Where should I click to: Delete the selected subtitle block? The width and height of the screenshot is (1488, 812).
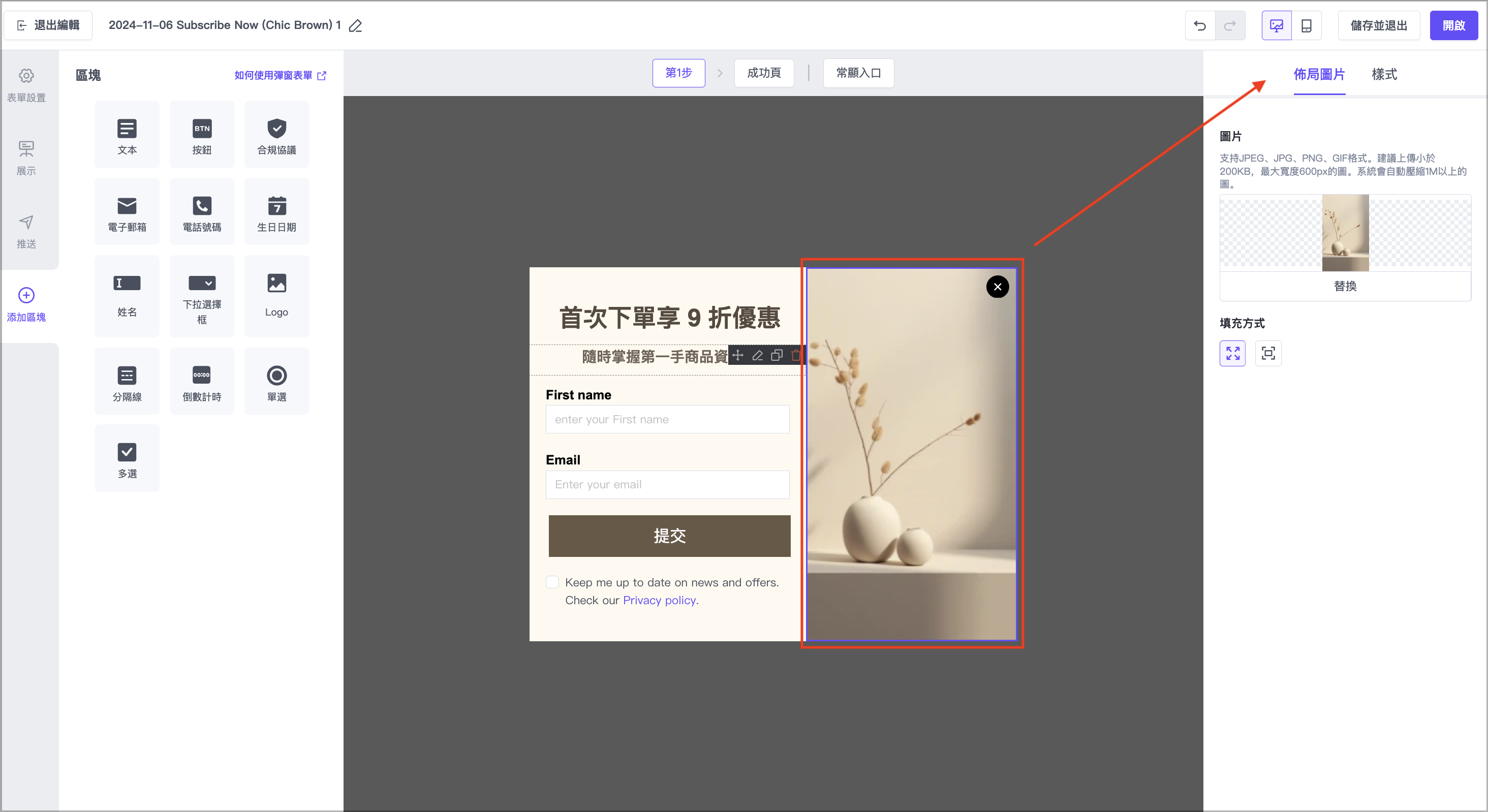point(795,355)
